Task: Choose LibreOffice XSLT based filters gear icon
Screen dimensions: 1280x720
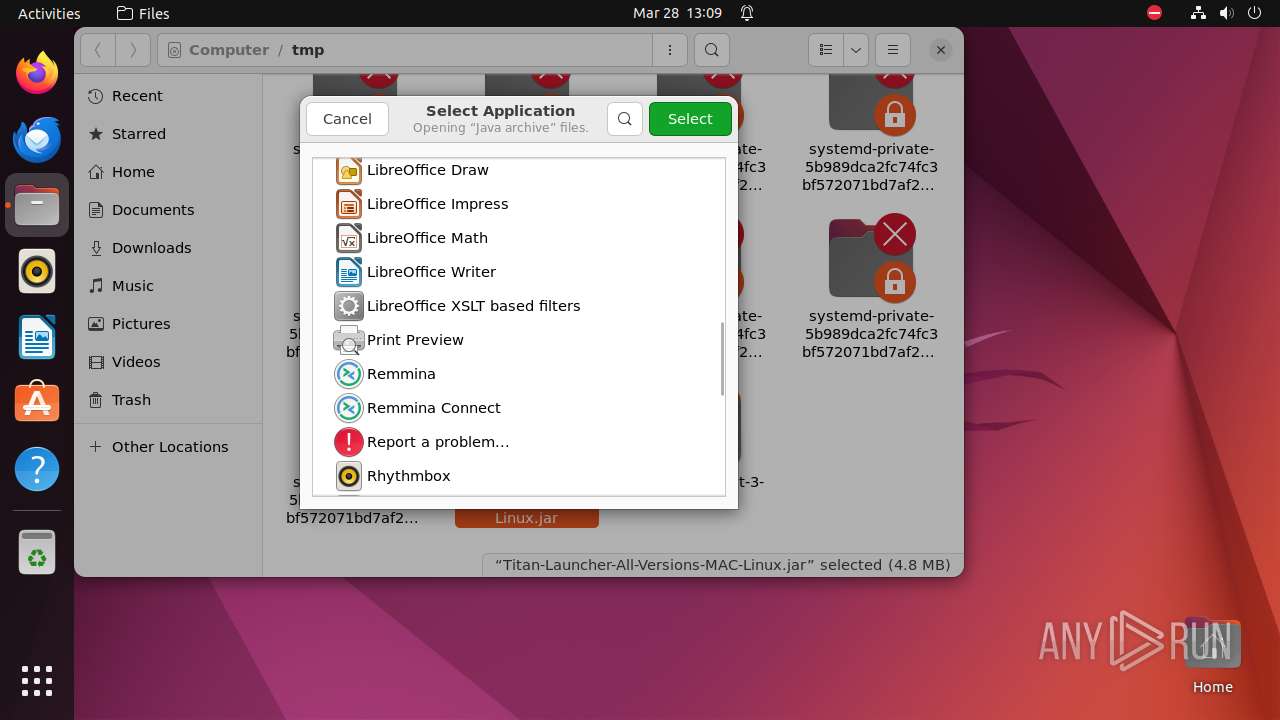Action: (x=348, y=306)
